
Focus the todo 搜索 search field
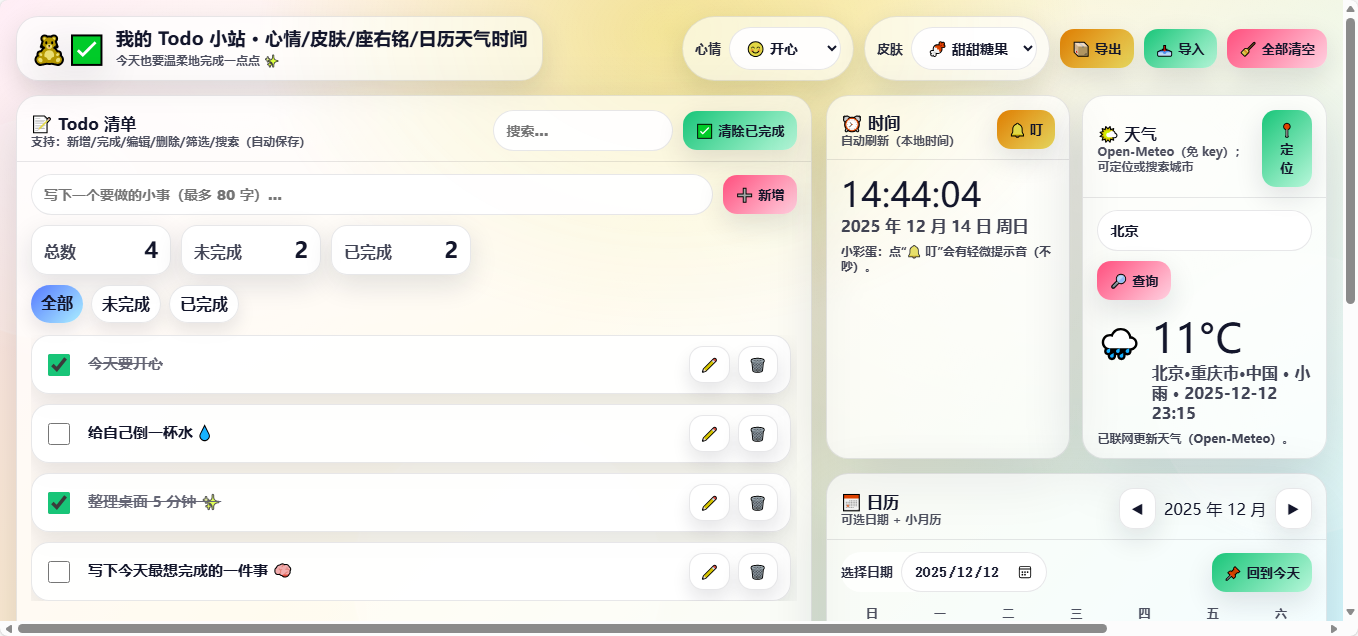click(x=583, y=131)
